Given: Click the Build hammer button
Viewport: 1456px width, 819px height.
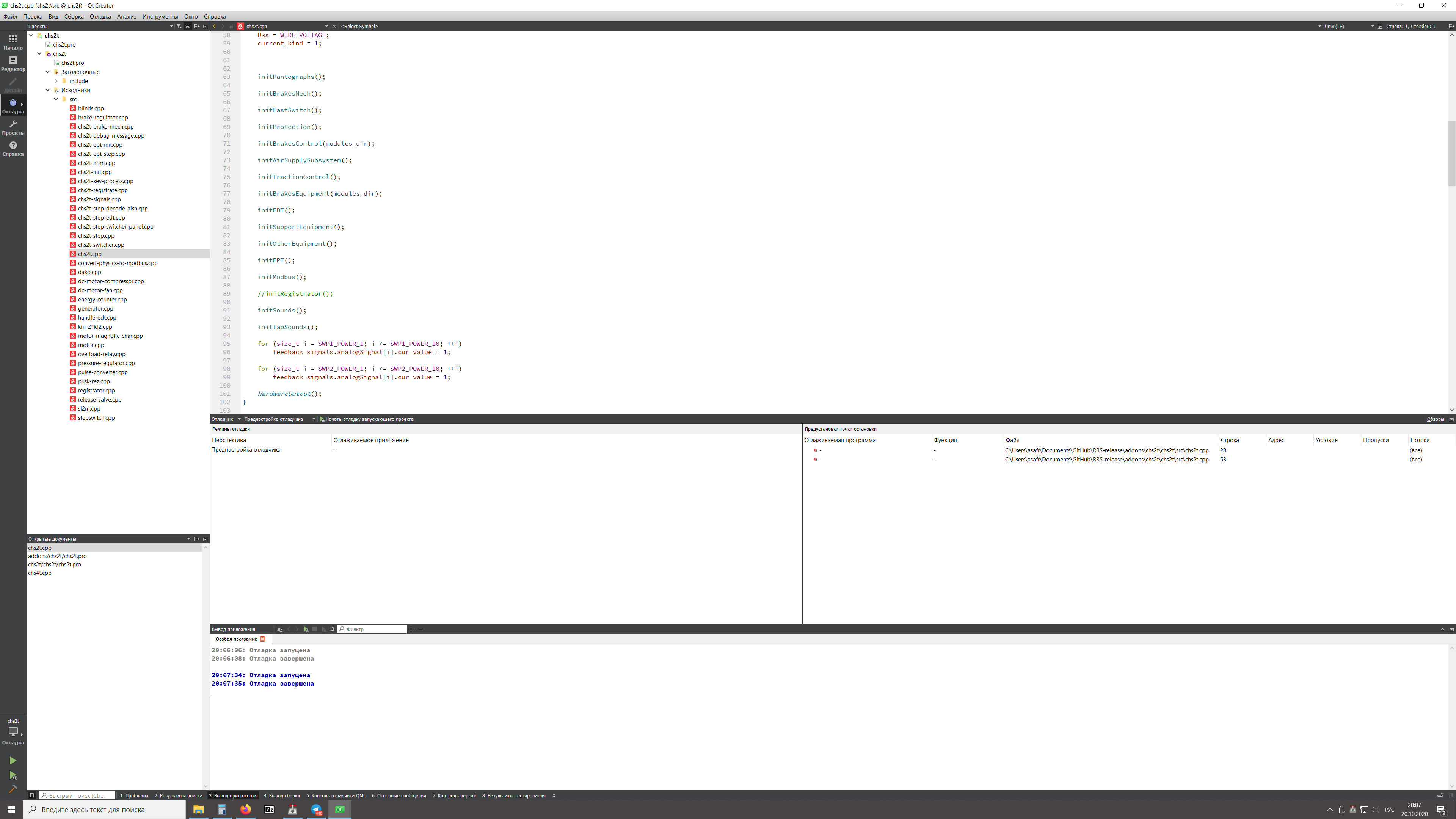Looking at the screenshot, I should pos(13,789).
